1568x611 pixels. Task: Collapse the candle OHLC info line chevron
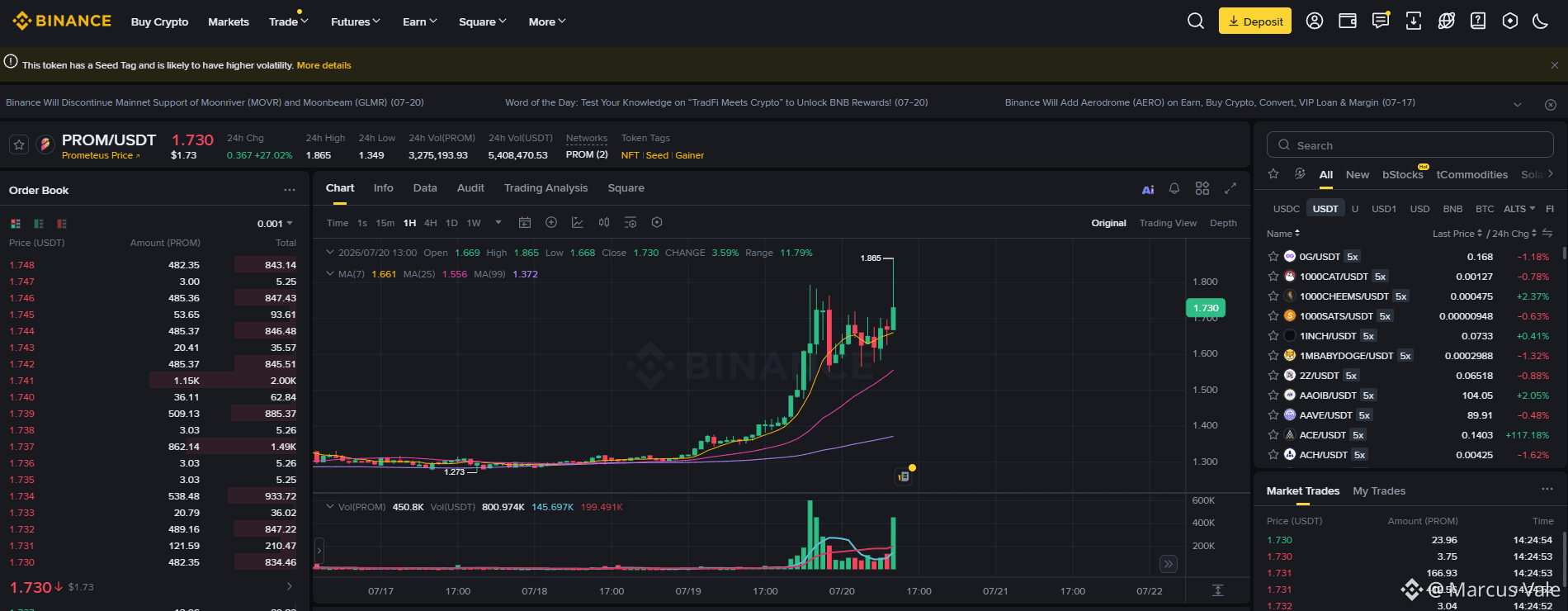(x=330, y=253)
